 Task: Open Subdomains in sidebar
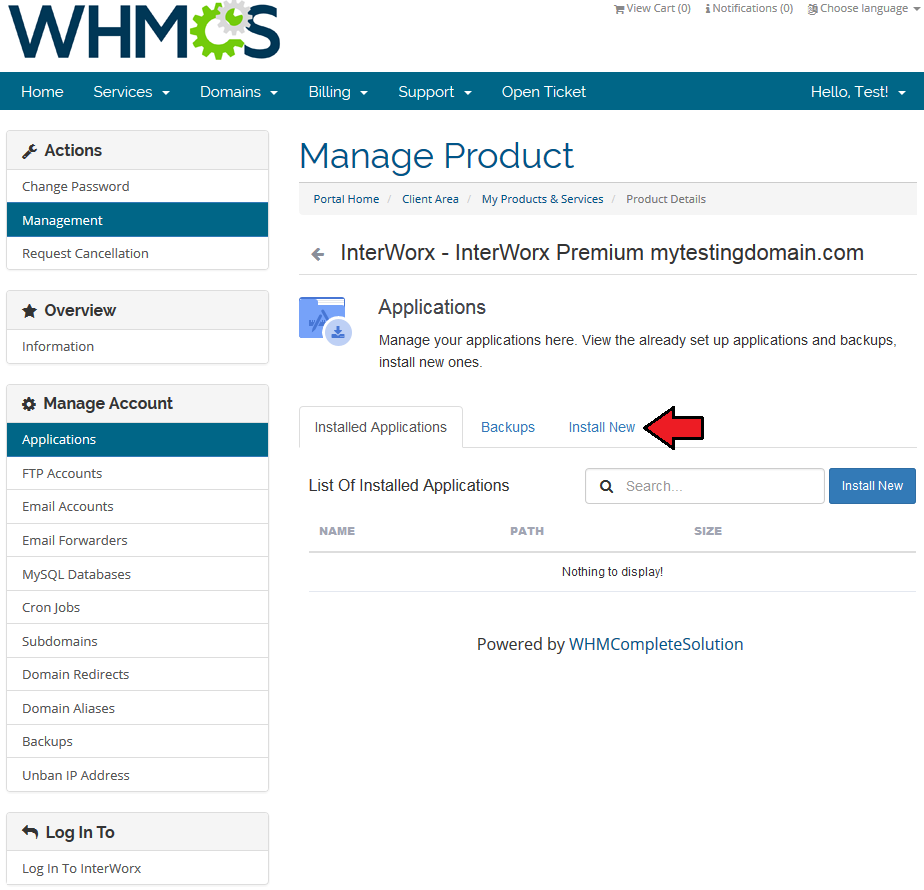137,641
